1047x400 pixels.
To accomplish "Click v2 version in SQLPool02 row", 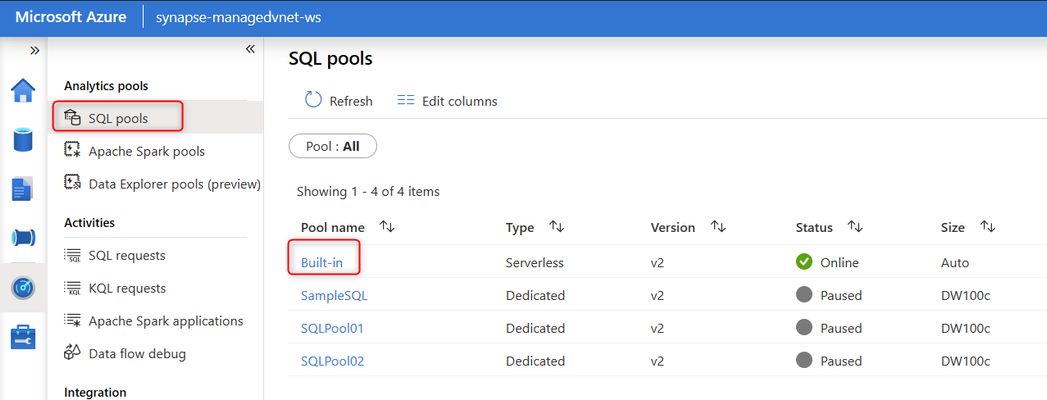I will 657,361.
